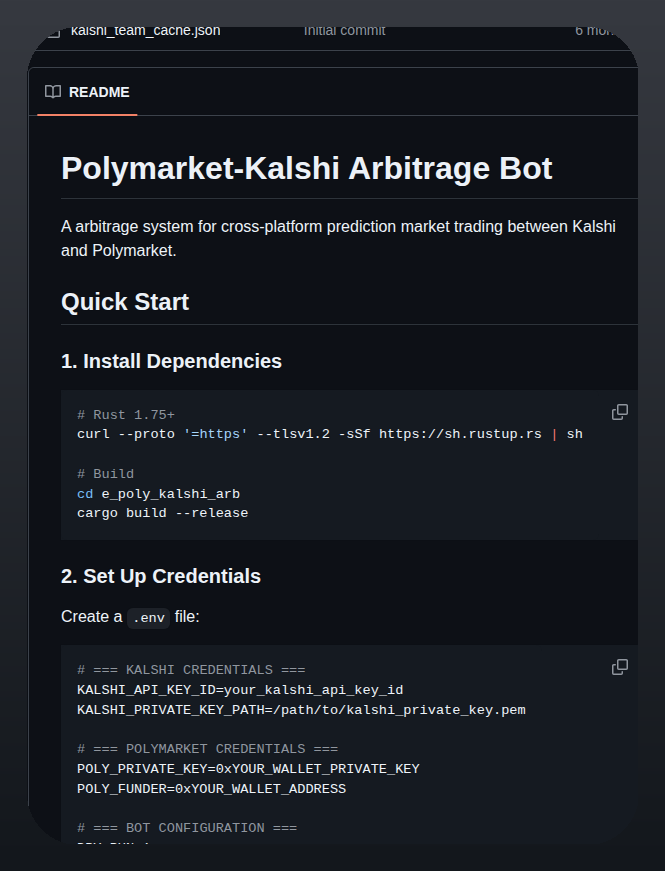The width and height of the screenshot is (665, 871).
Task: Click the # Rust 1.75+ comment
Action: pos(126,415)
